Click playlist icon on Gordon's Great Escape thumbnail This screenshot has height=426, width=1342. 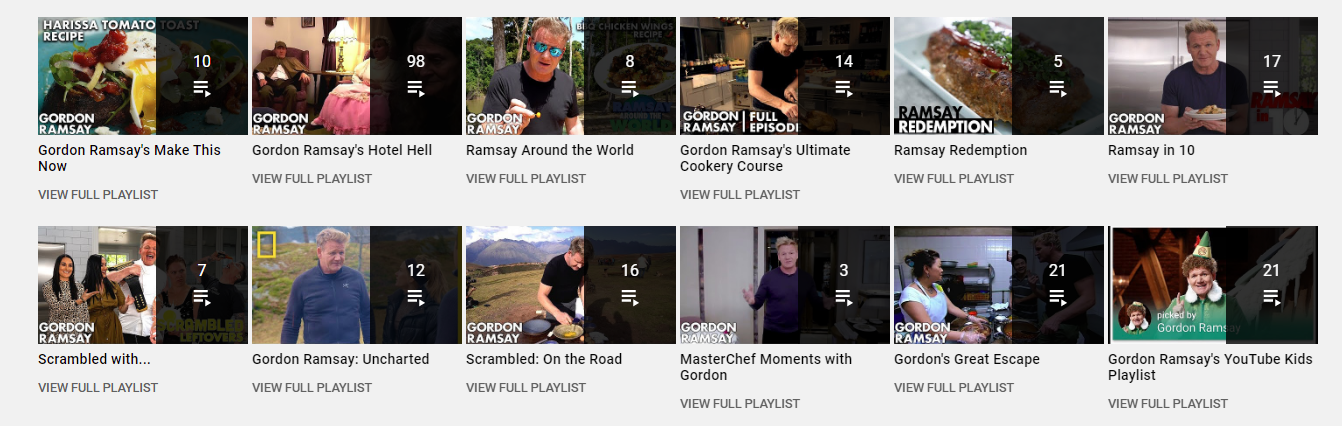click(1058, 297)
